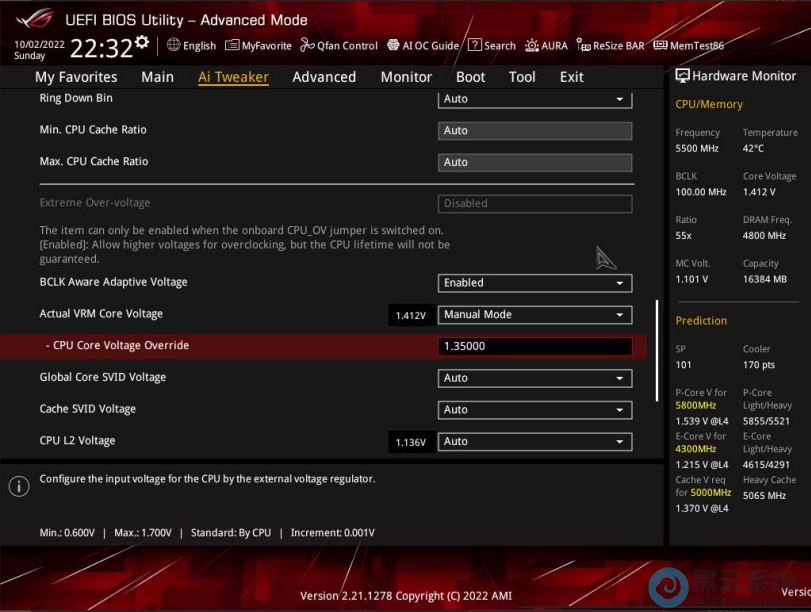
Task: Click the CPU Core Voltage Override field
Action: click(535, 347)
